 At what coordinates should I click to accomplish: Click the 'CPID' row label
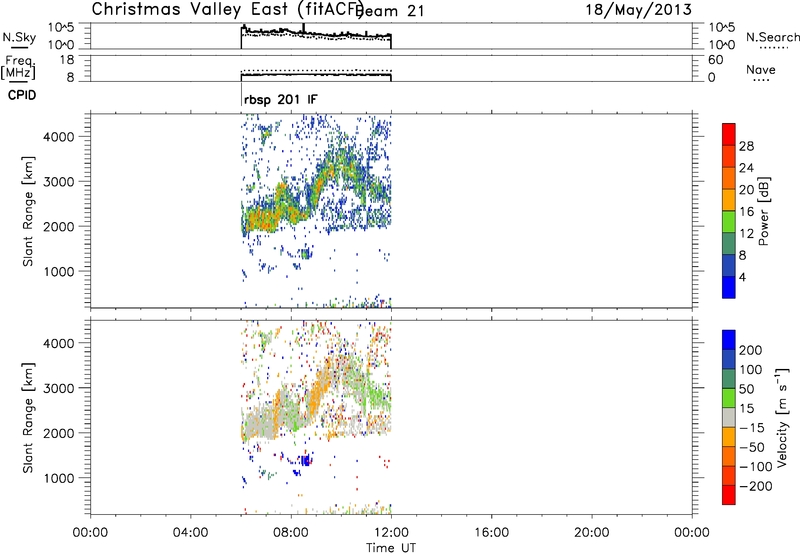click(22, 95)
